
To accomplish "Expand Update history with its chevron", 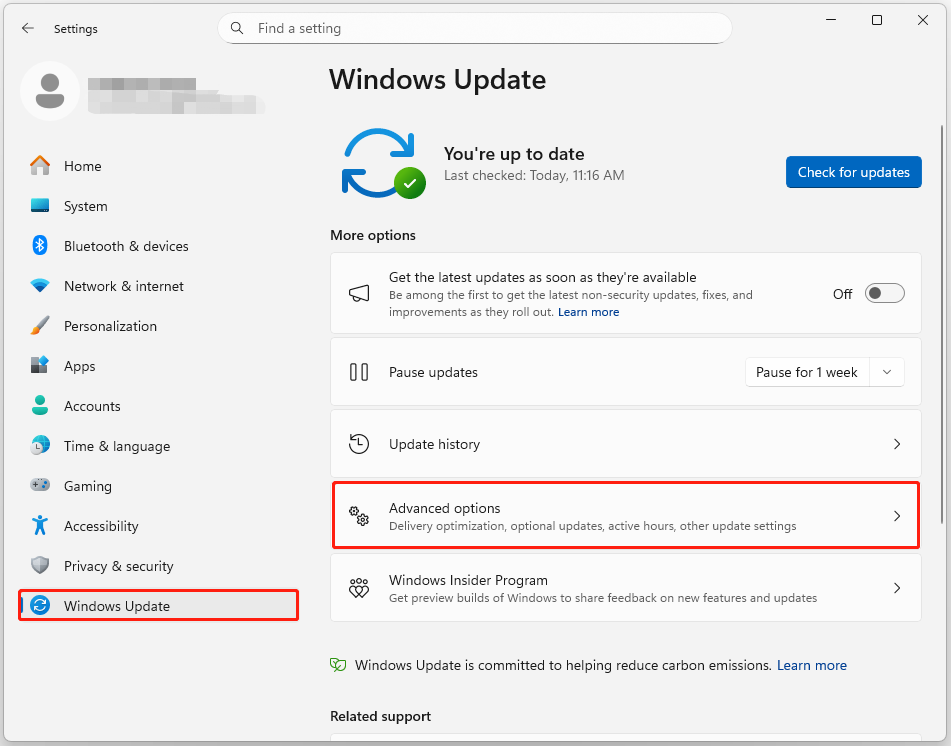I will [897, 443].
